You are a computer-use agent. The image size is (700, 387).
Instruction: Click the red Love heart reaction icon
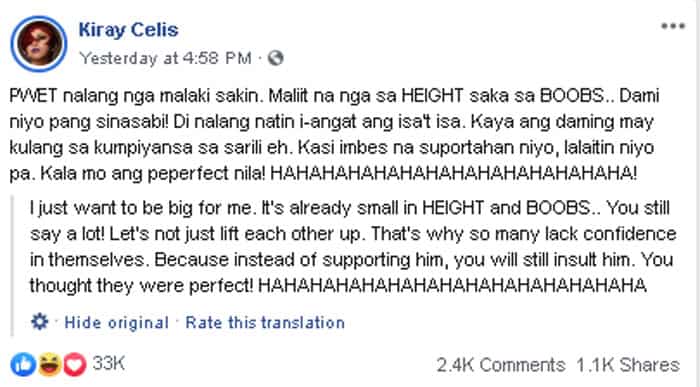pyautogui.click(x=74, y=364)
